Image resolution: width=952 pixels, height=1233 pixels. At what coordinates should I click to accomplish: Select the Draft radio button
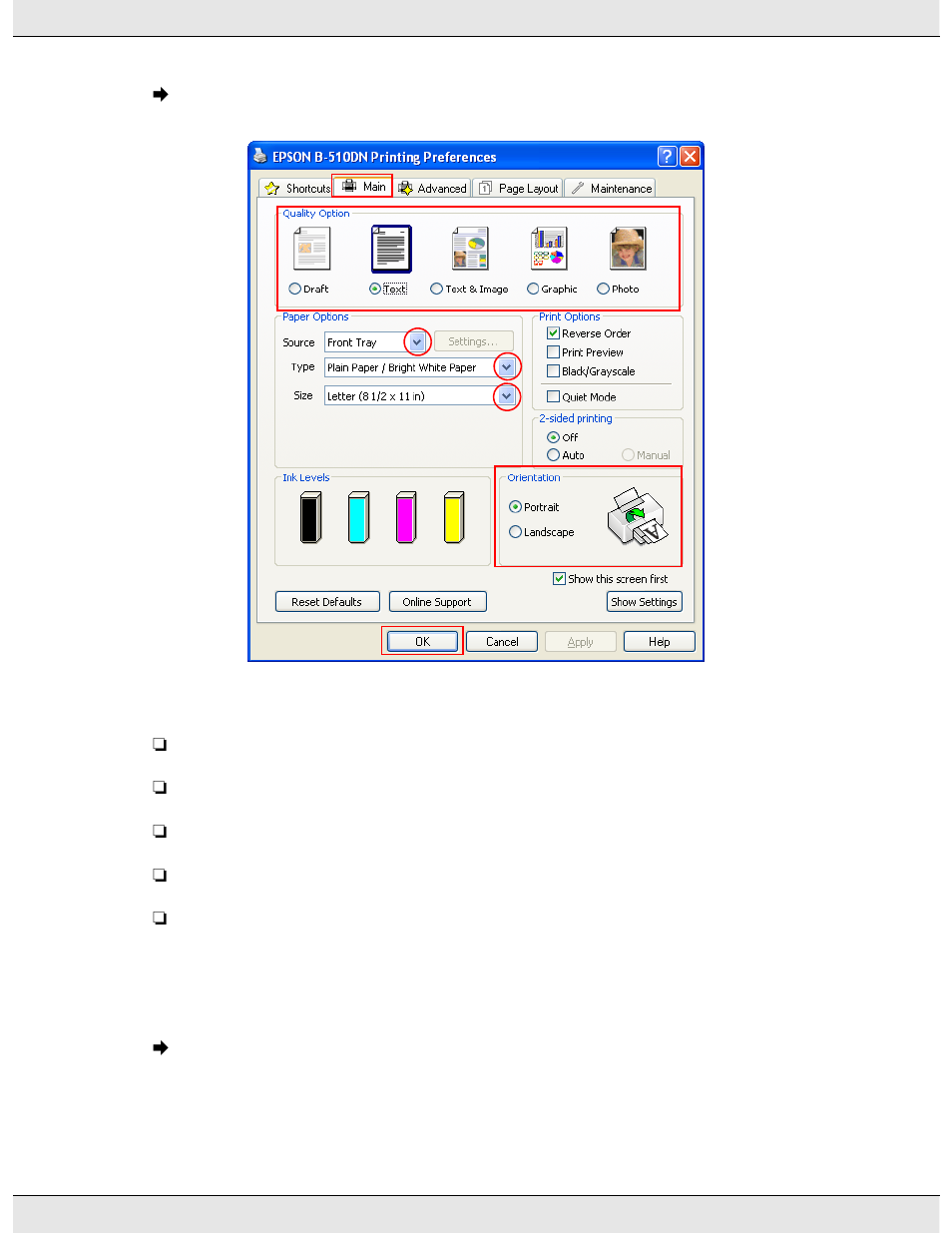(x=294, y=289)
